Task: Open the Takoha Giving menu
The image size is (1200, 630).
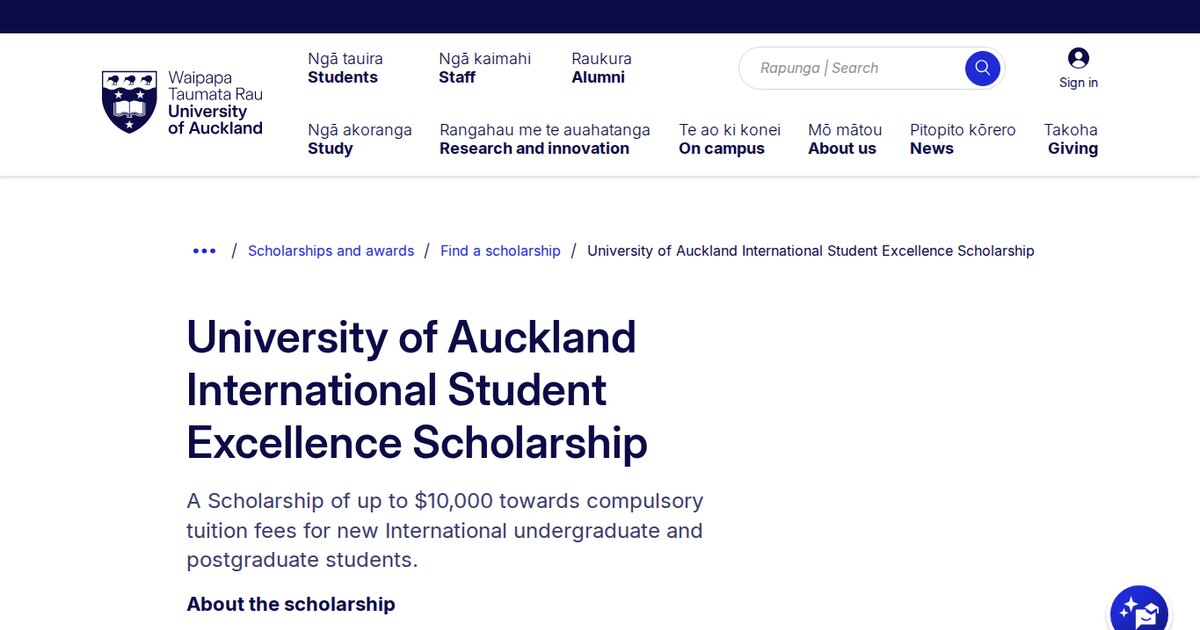Action: pos(1071,139)
